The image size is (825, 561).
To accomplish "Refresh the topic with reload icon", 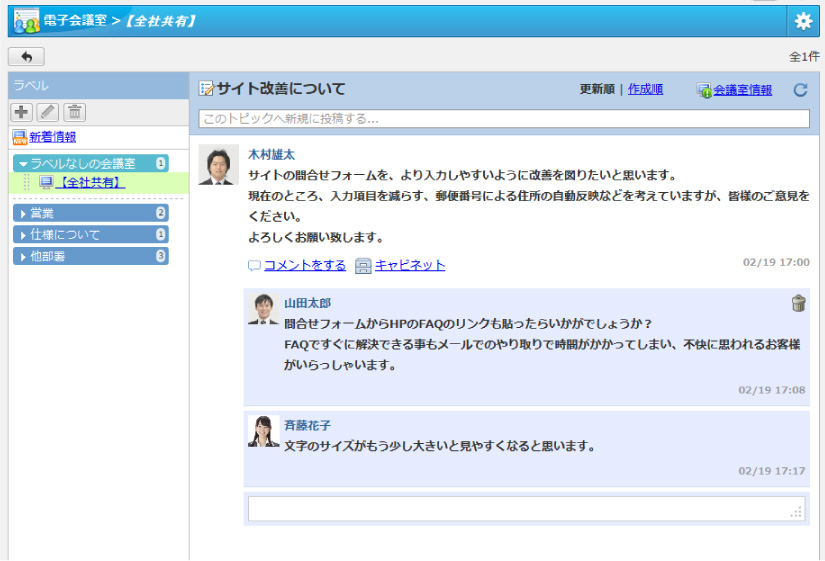I will 800,90.
